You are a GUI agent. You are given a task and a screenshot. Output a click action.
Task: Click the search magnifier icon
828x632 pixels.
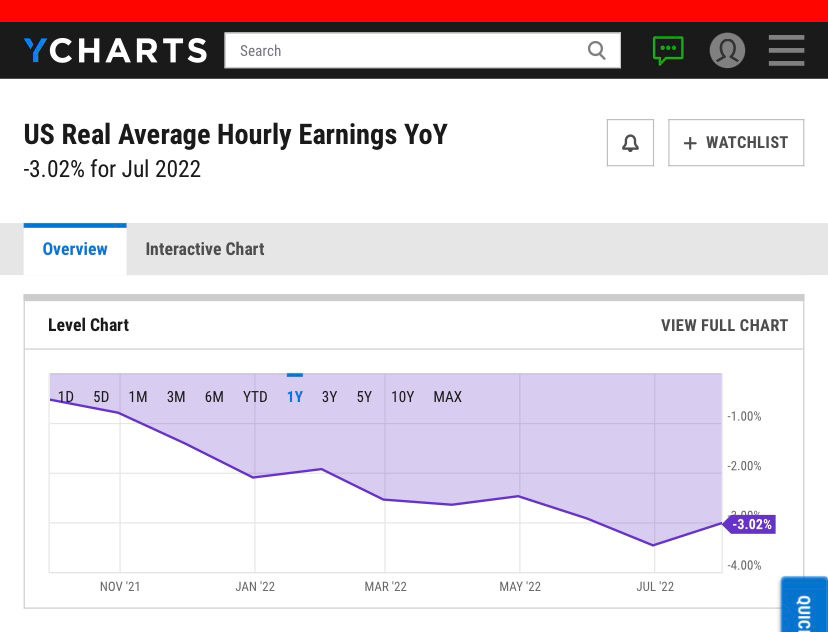point(597,50)
